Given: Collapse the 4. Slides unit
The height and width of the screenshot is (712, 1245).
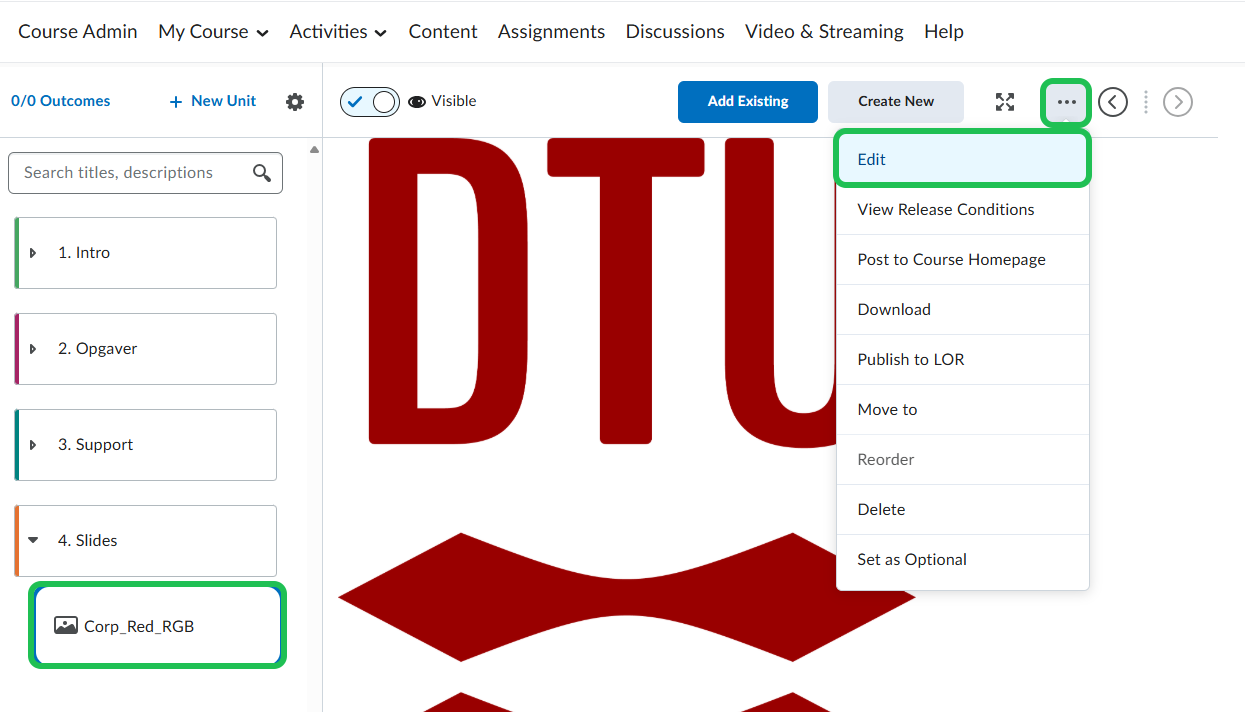Looking at the screenshot, I should tap(33, 540).
